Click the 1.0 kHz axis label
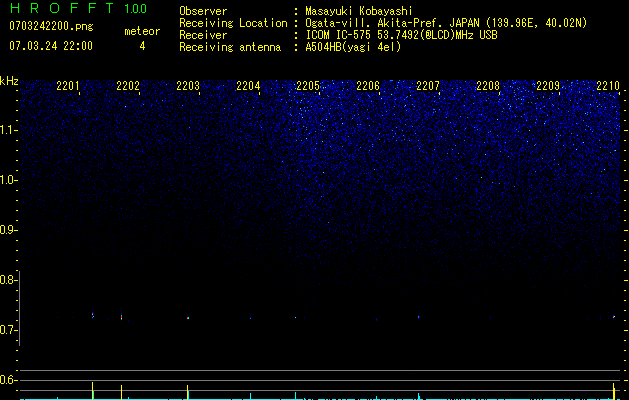 coord(7,180)
